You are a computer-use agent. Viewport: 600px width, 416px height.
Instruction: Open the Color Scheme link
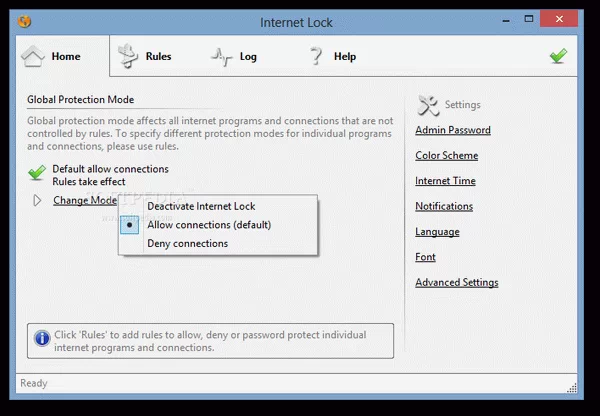(x=447, y=155)
